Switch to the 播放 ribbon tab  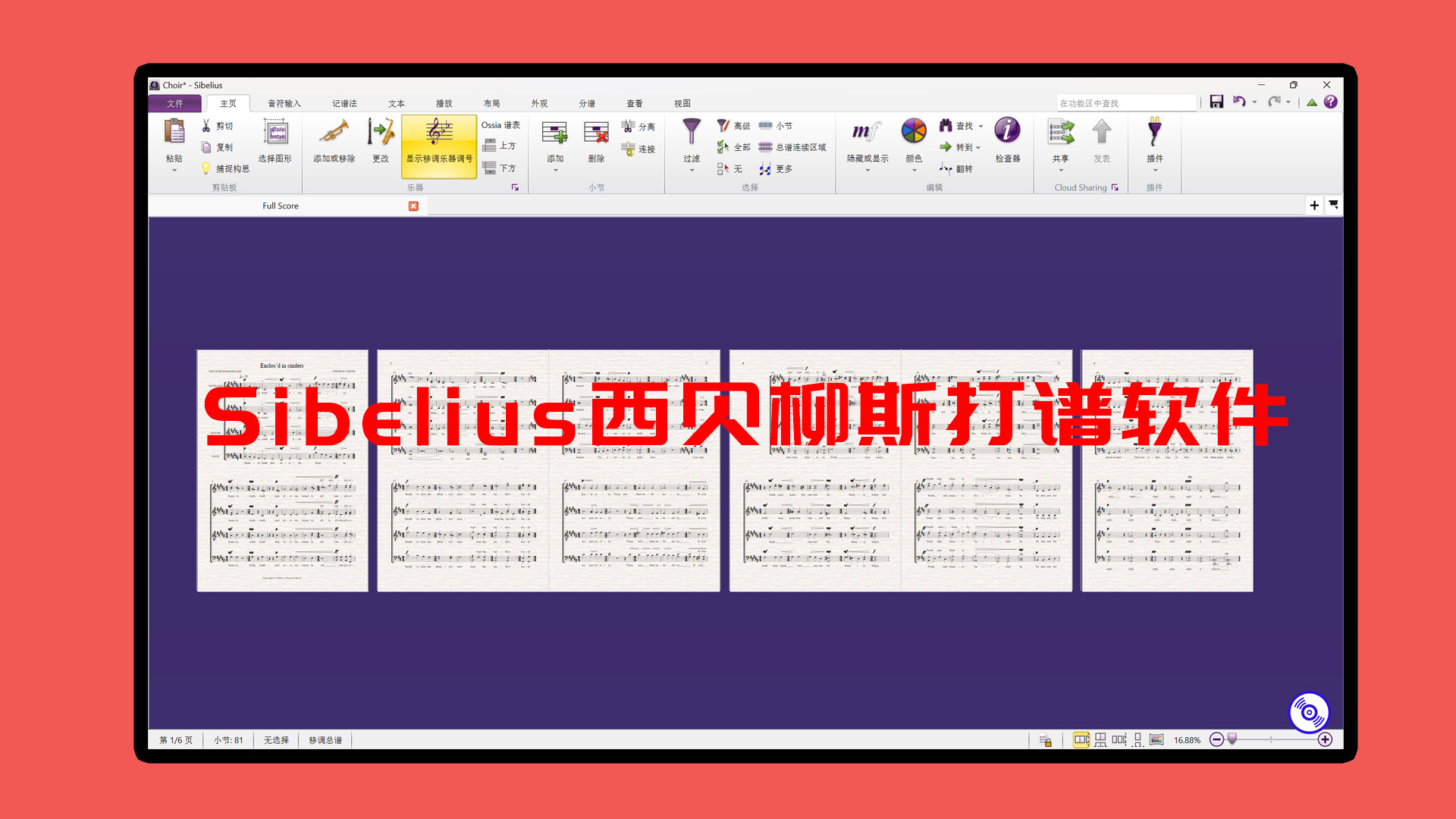click(x=444, y=103)
